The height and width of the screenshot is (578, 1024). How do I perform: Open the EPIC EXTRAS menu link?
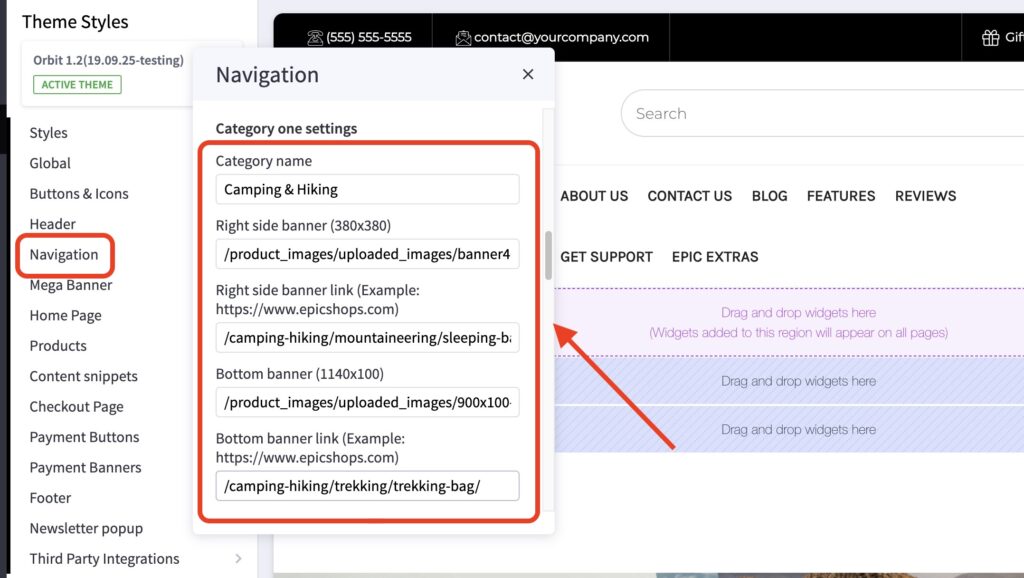pyautogui.click(x=714, y=257)
